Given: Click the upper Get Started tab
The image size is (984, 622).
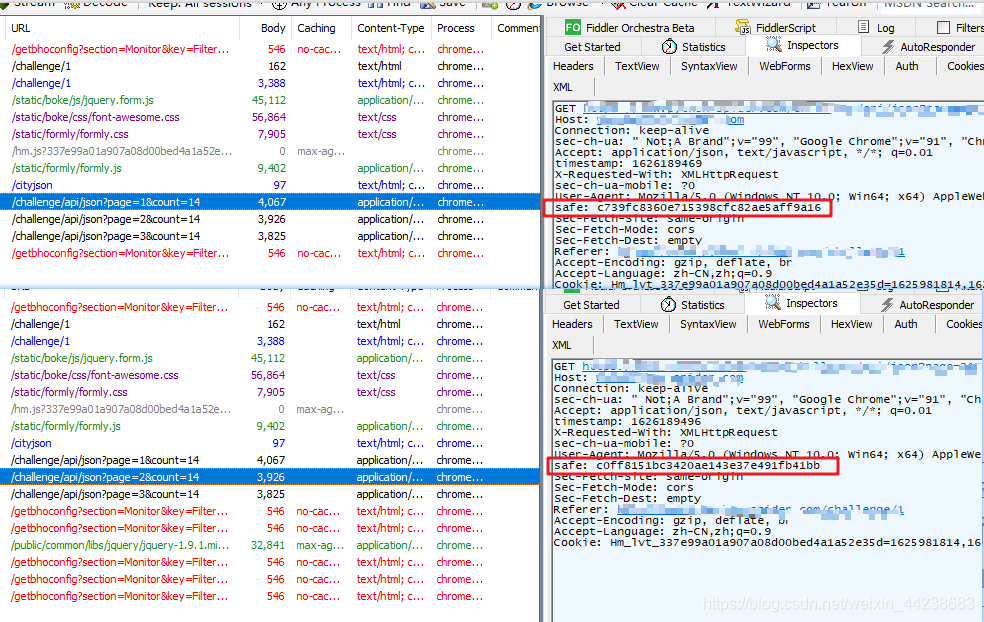Looking at the screenshot, I should point(592,47).
